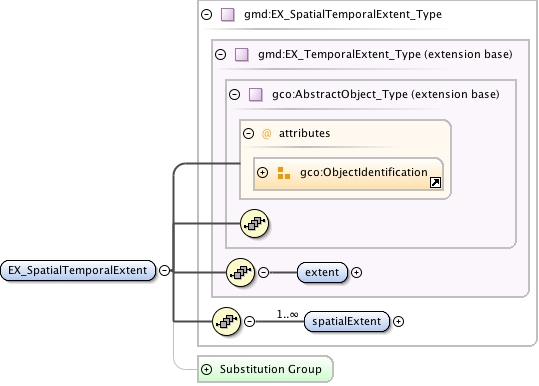Screen dimensions: 539x386
Task: Collapse the gmd:EX_SpatialTemporalExtent_Type box
Action: coord(207,14)
